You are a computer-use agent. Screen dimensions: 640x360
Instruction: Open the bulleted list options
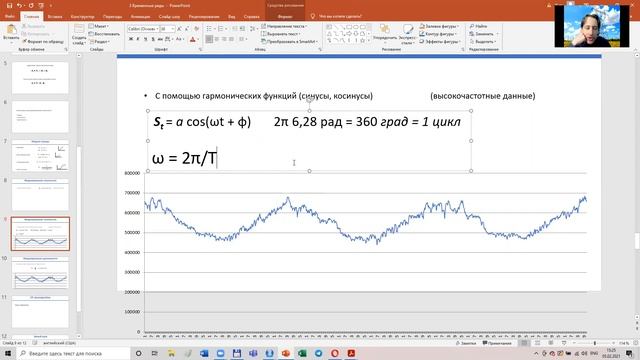pos(210,29)
